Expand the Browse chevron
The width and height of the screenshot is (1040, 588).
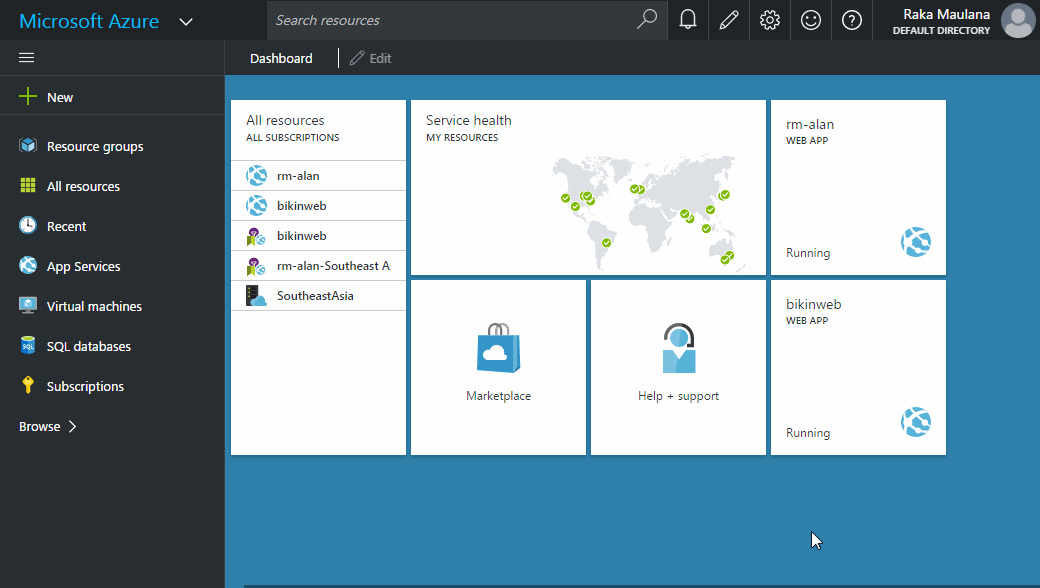pos(73,426)
